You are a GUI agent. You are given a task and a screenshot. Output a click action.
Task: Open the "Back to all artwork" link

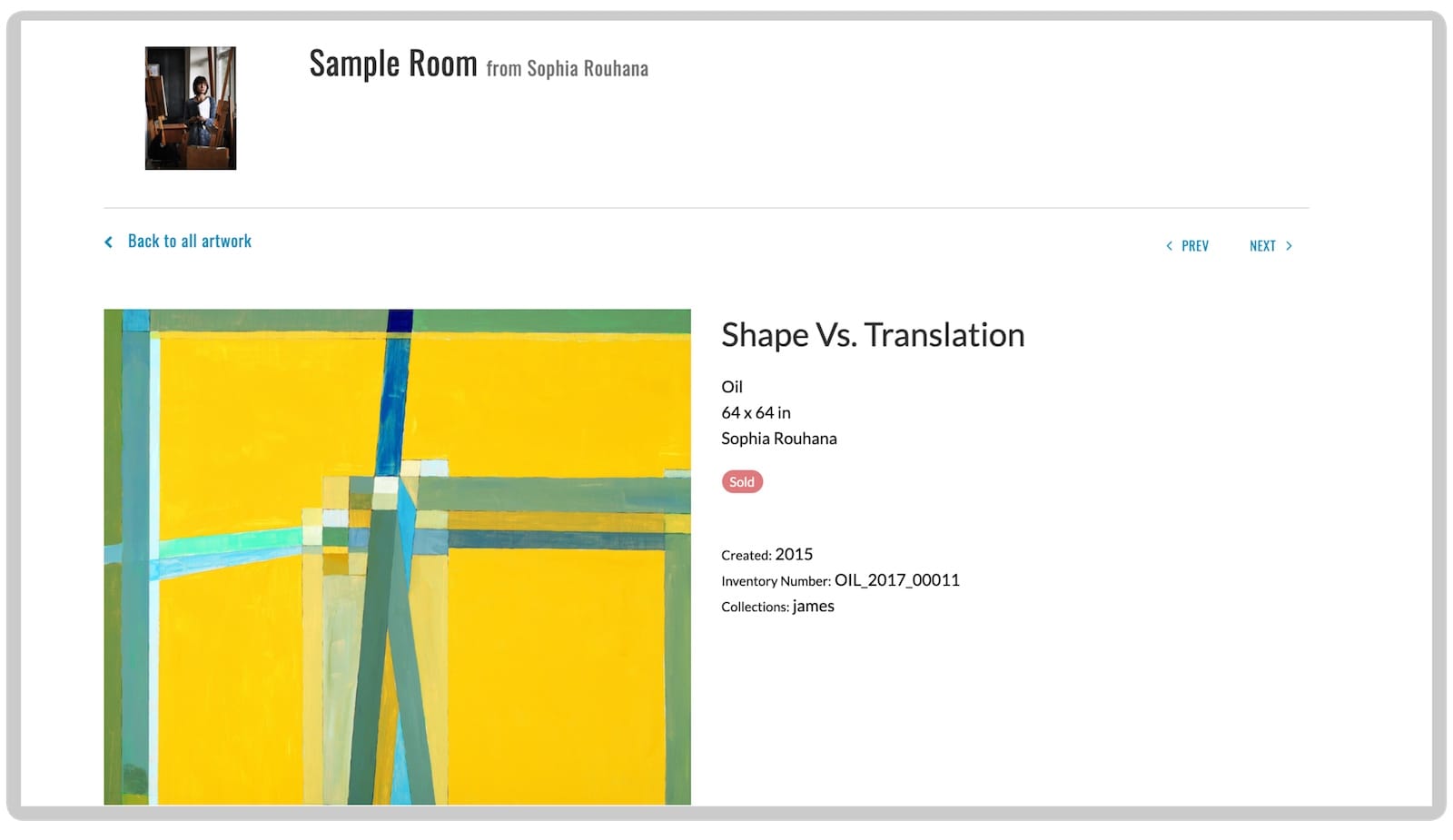[x=189, y=242]
